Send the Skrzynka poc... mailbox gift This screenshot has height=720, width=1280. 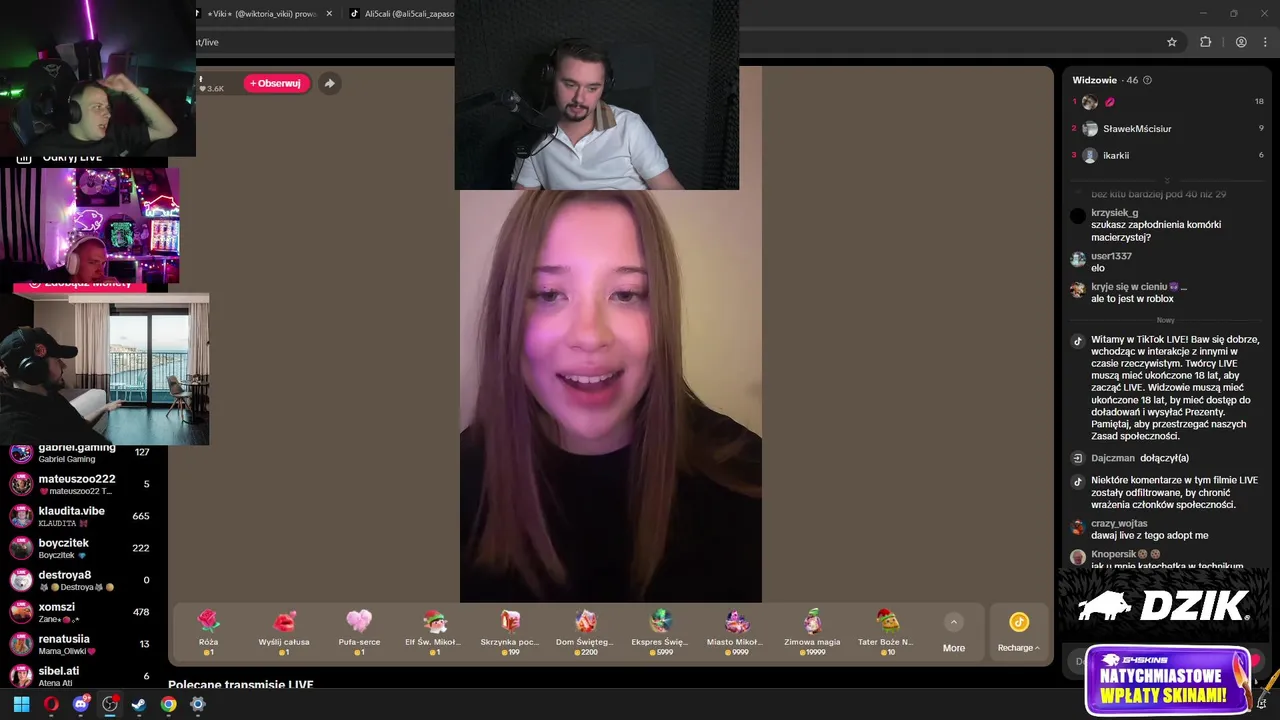click(x=510, y=632)
